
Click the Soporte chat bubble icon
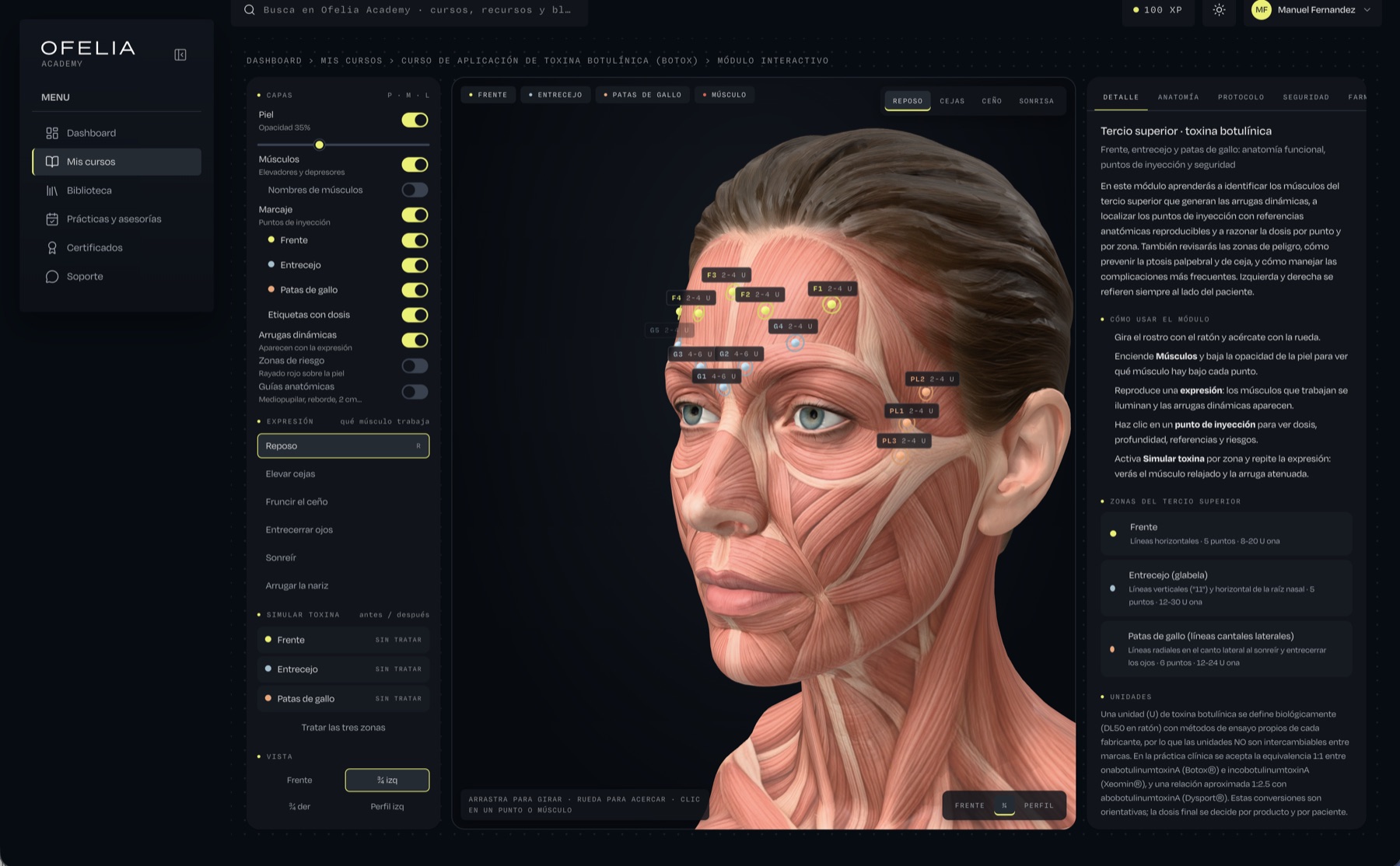tap(52, 277)
